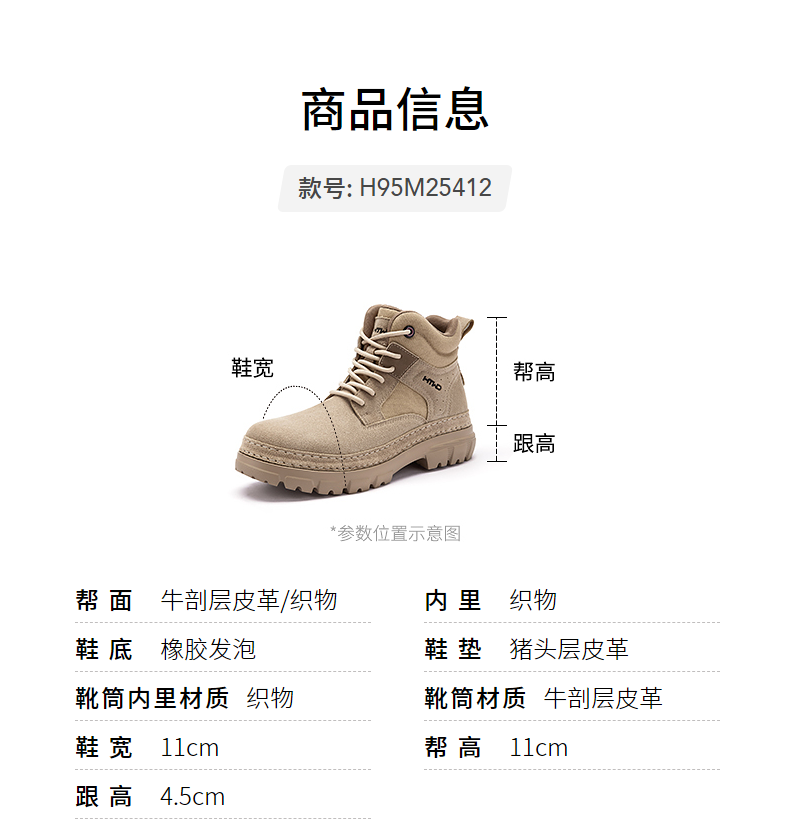Click the dashed vertical height measurement line
Viewport: 790px width, 819px height.
(497, 389)
